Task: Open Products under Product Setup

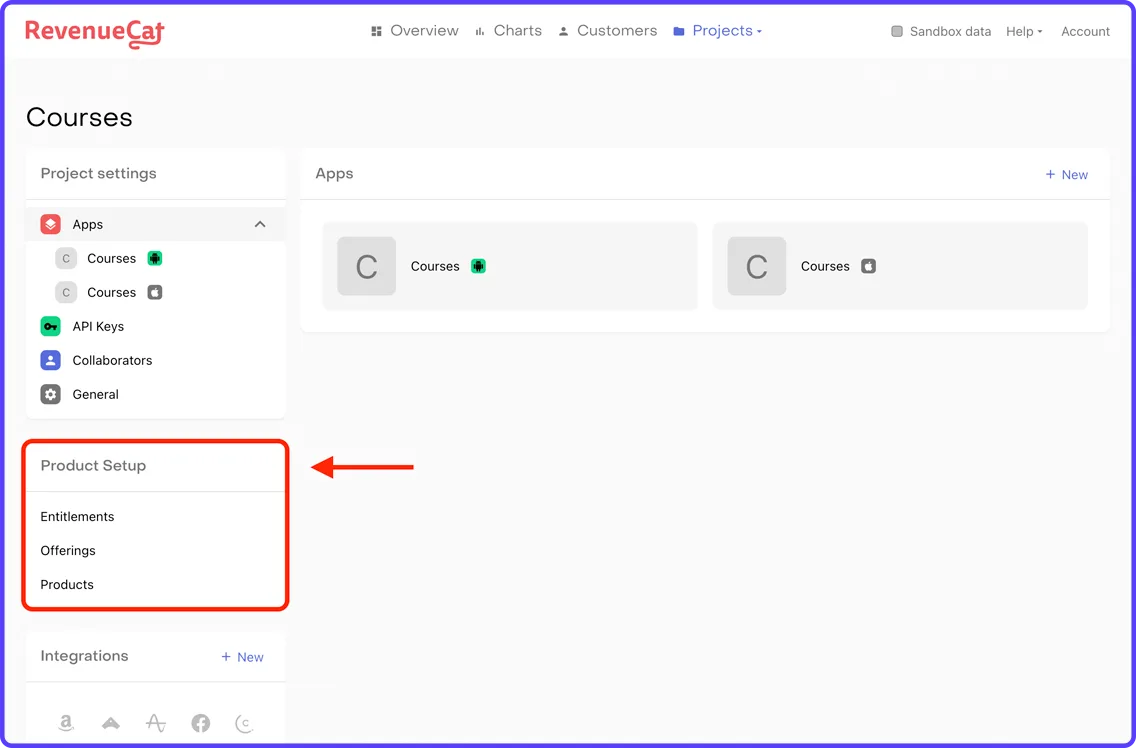Action: [x=67, y=585]
